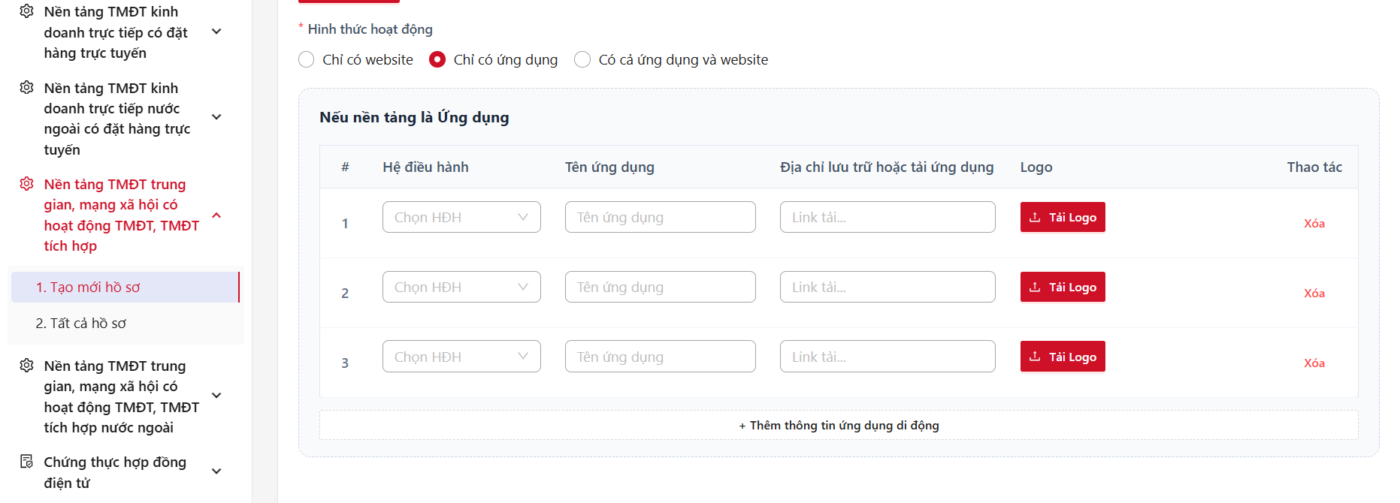Click 'Xóa' to delete row 1
This screenshot has height=503, width=1400.
[x=1314, y=223]
